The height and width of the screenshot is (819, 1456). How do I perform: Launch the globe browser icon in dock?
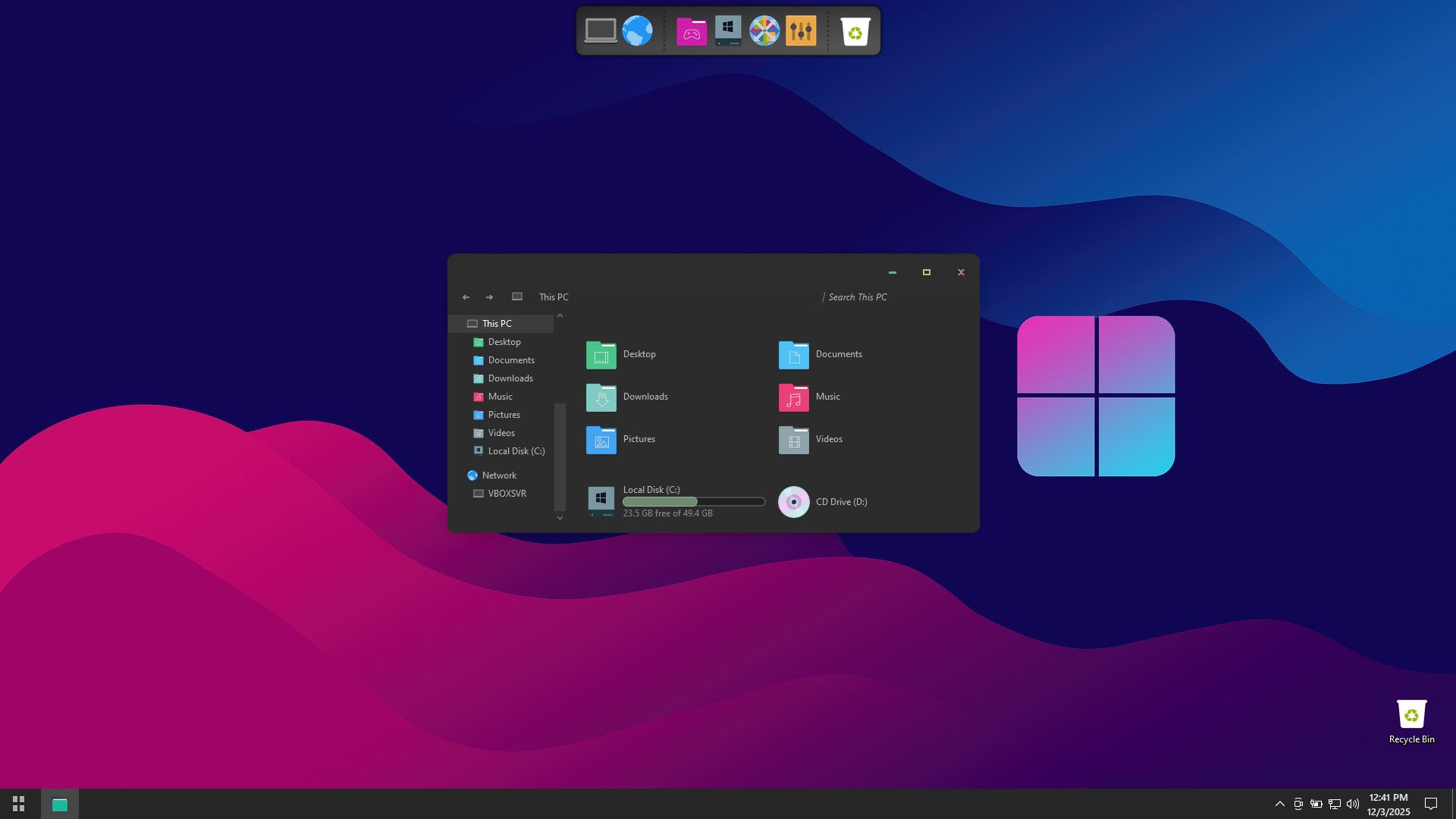click(637, 31)
